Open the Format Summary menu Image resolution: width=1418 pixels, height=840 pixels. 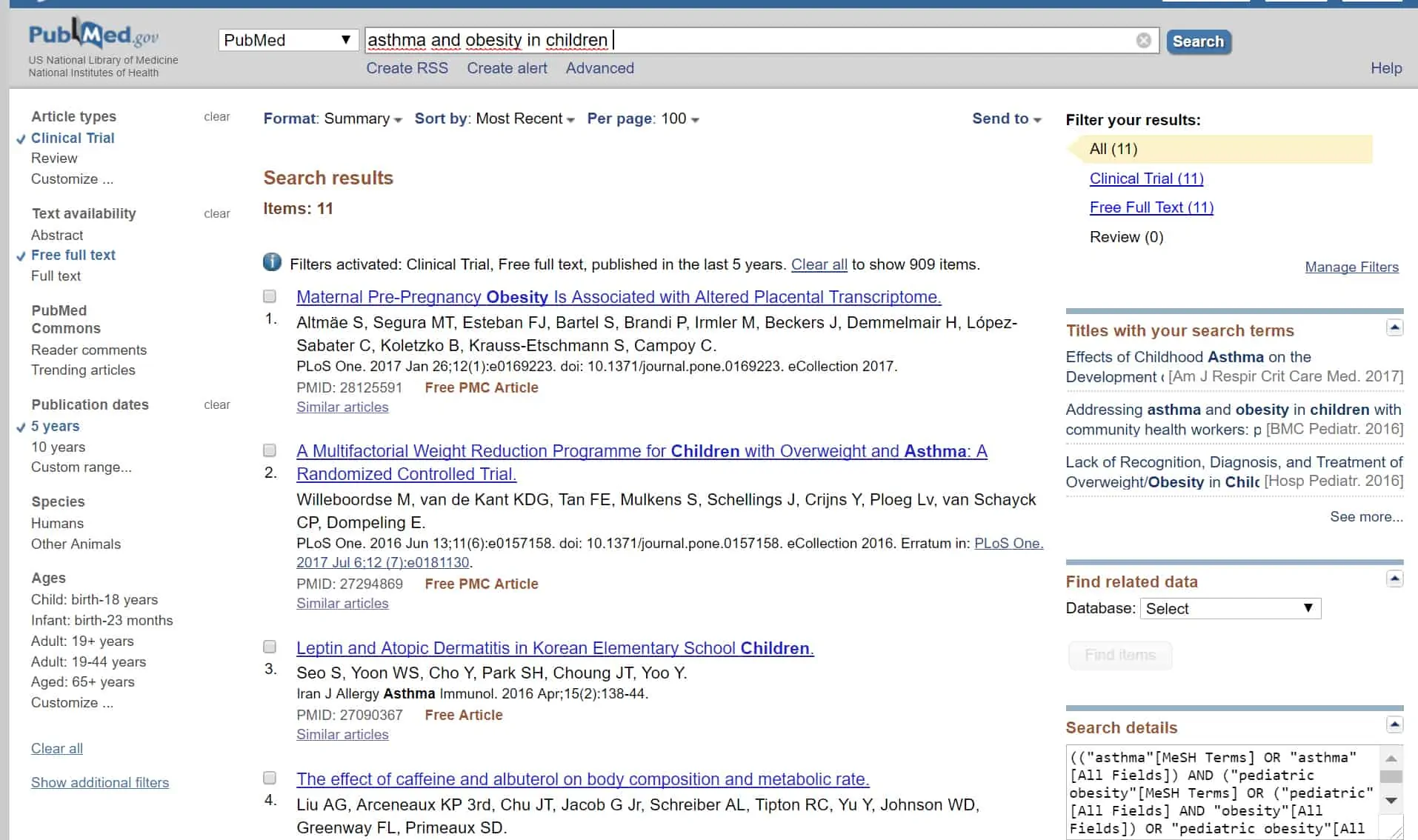(333, 119)
